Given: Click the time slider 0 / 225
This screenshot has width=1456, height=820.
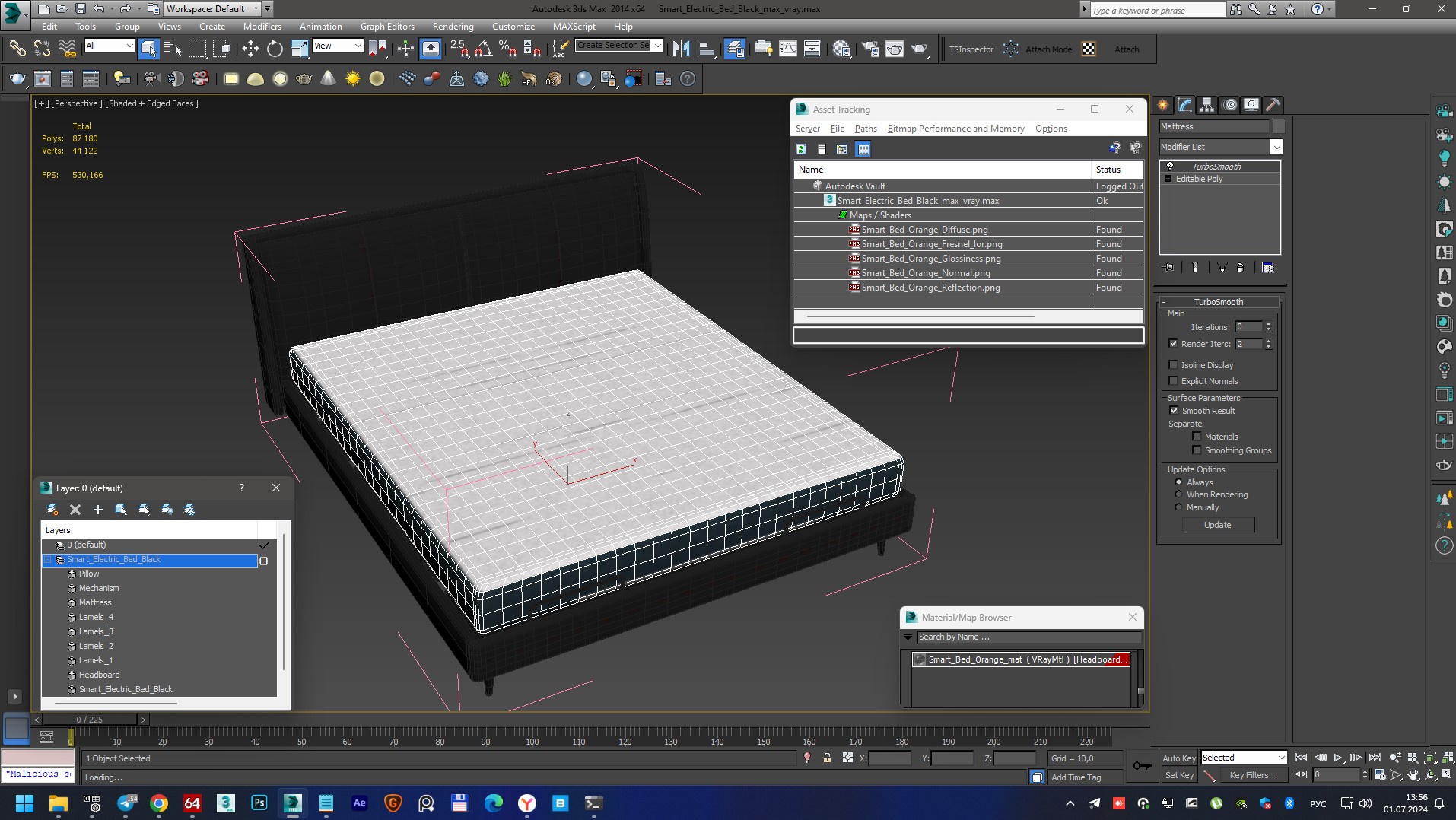Looking at the screenshot, I should pyautogui.click(x=89, y=720).
